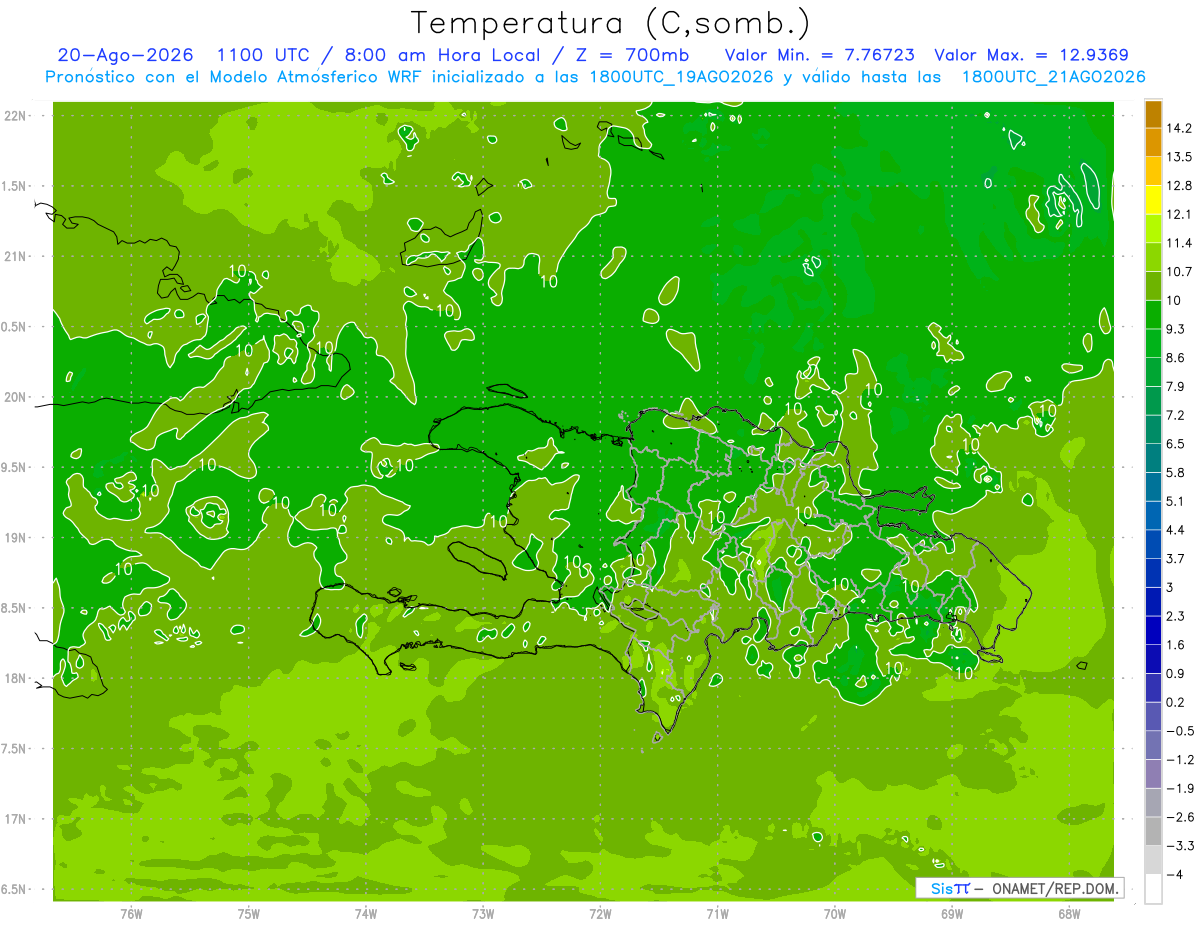Click the "12.1" value on the color scale
Screen dimensions: 1200x927
(x=1179, y=214)
